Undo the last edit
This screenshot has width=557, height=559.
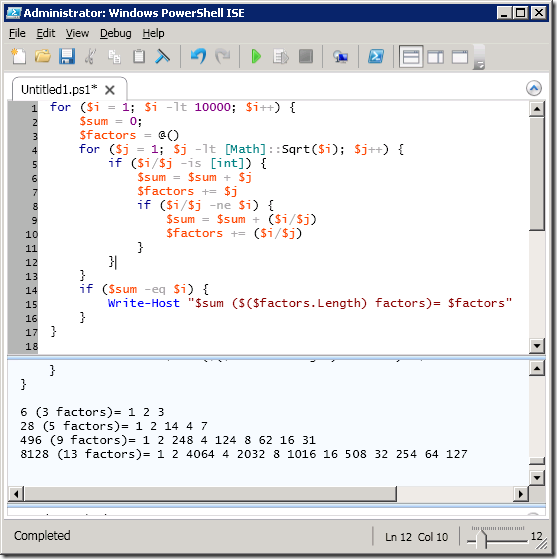coord(198,56)
